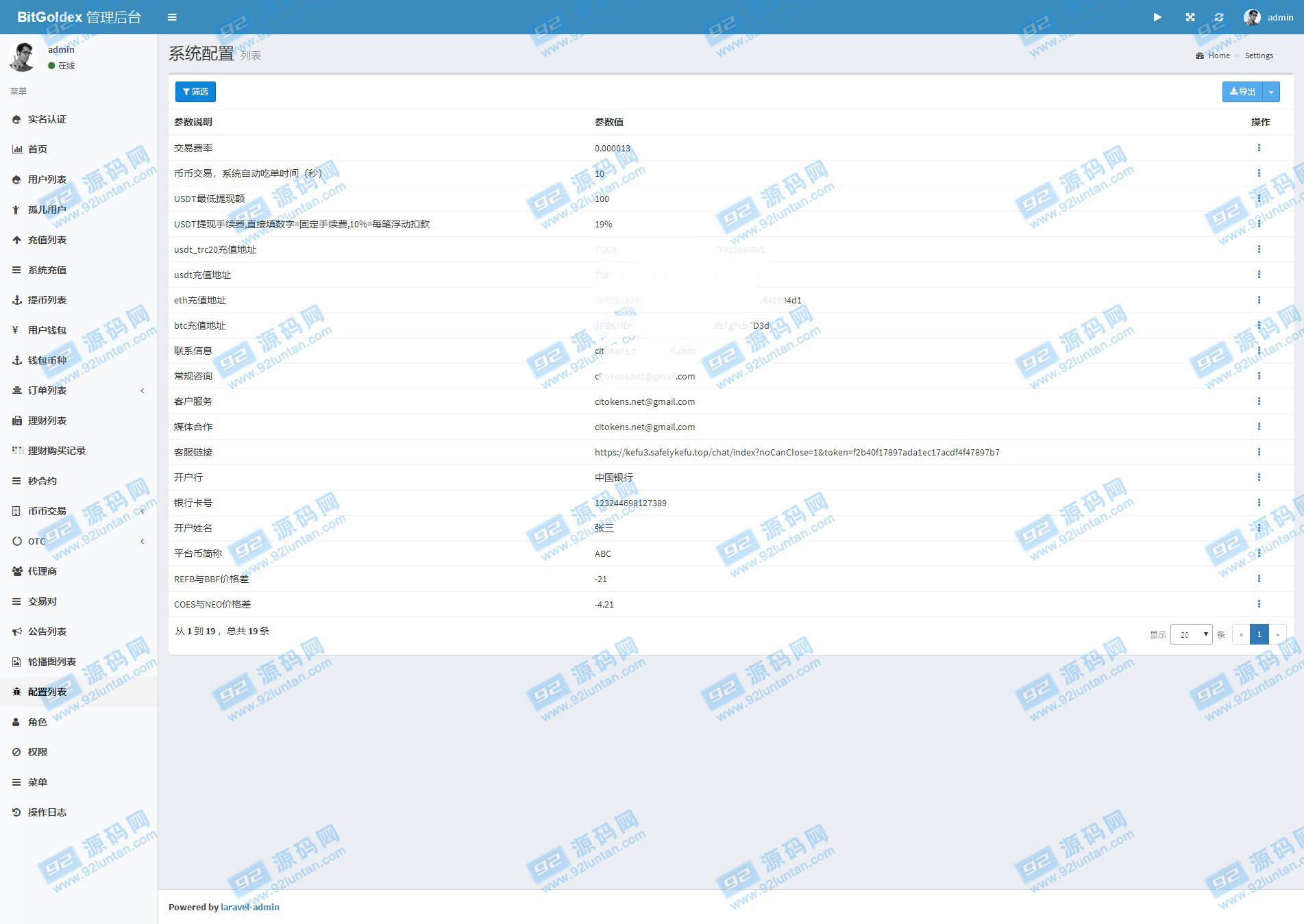This screenshot has width=1304, height=924.
Task: Click page 1 in pagination
Action: pos(1259,634)
